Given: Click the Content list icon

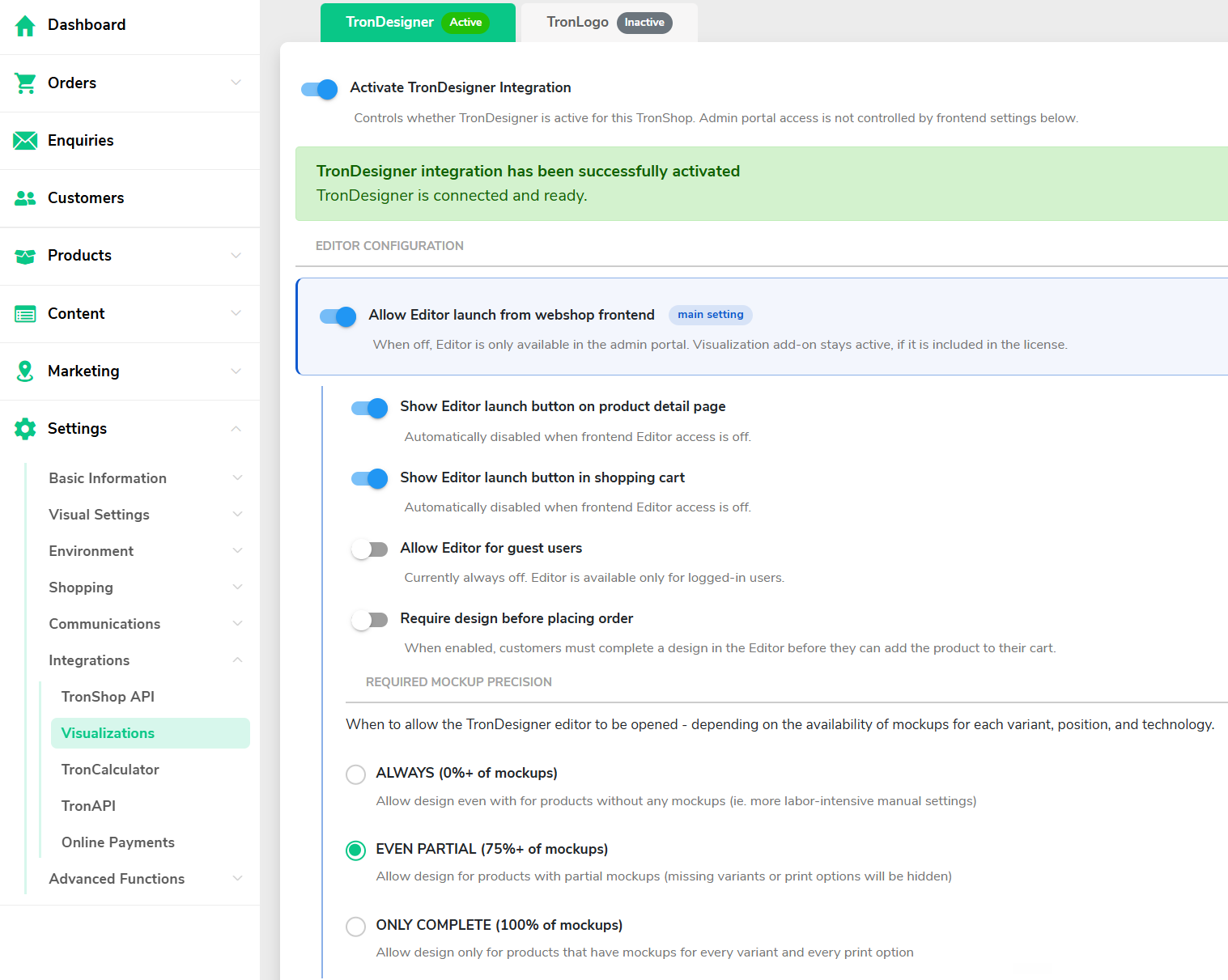Looking at the screenshot, I should coord(25,314).
